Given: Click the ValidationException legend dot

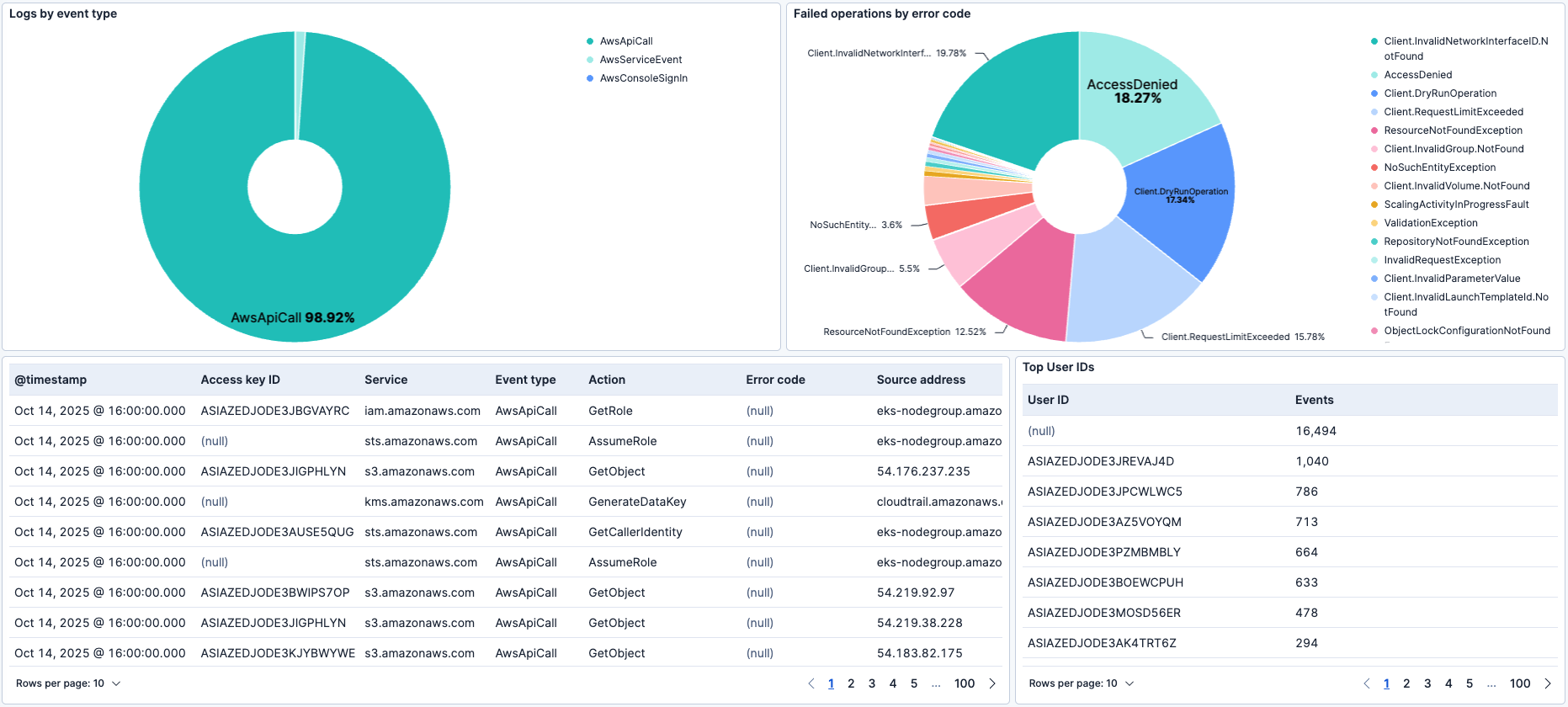Looking at the screenshot, I should pos(1374,223).
